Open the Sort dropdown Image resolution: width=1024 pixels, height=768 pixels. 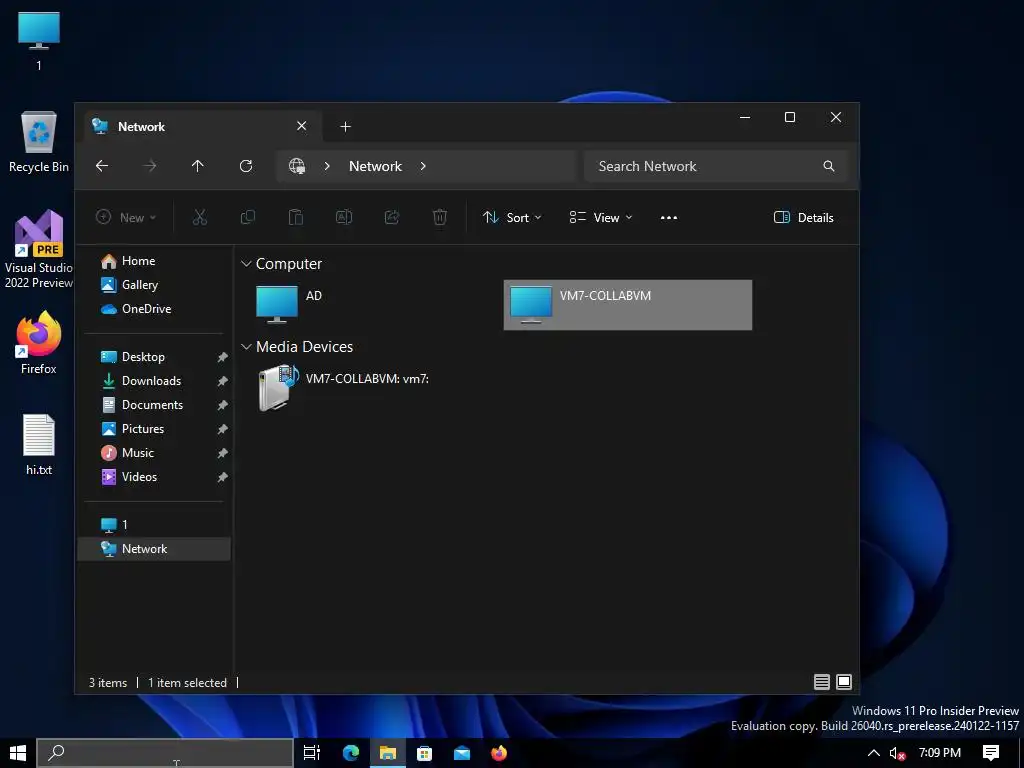[512, 217]
